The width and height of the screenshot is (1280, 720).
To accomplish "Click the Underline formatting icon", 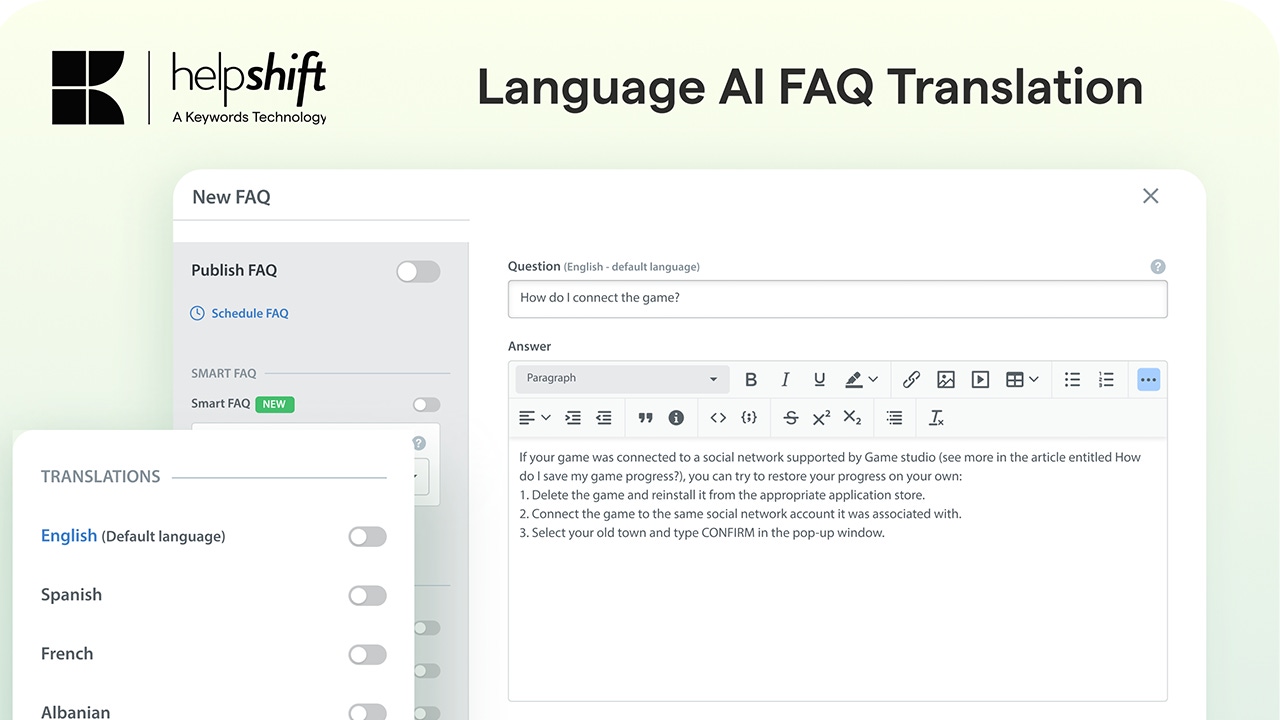I will pyautogui.click(x=819, y=379).
